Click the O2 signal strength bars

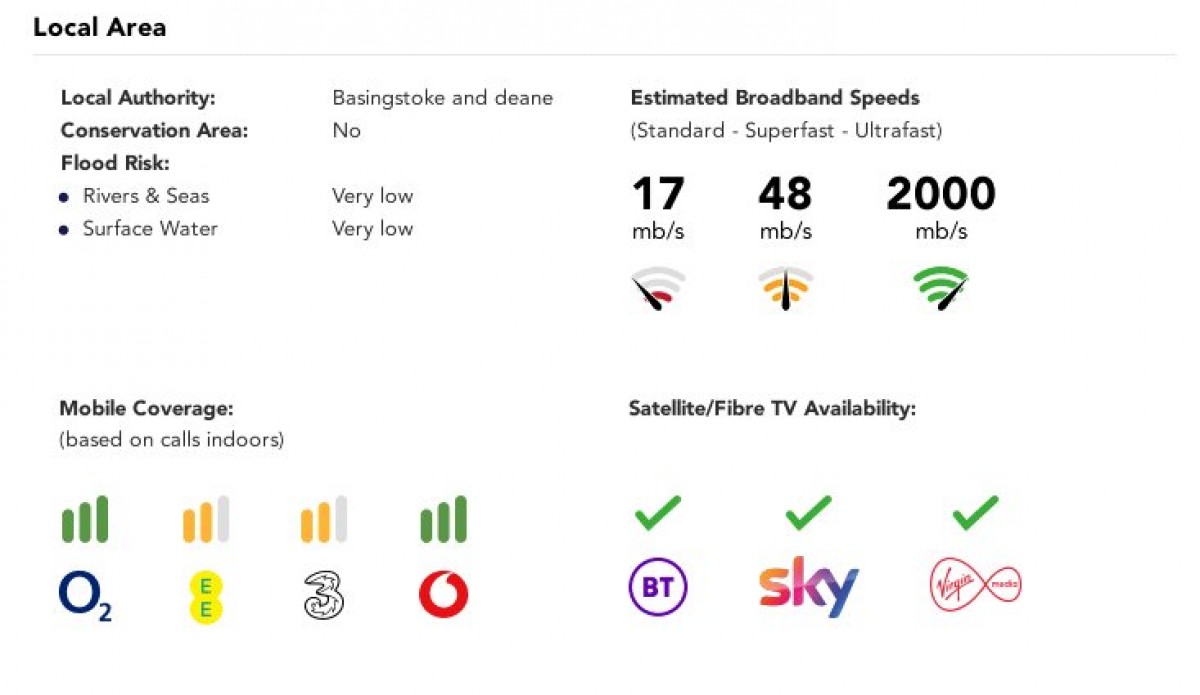pyautogui.click(x=85, y=520)
